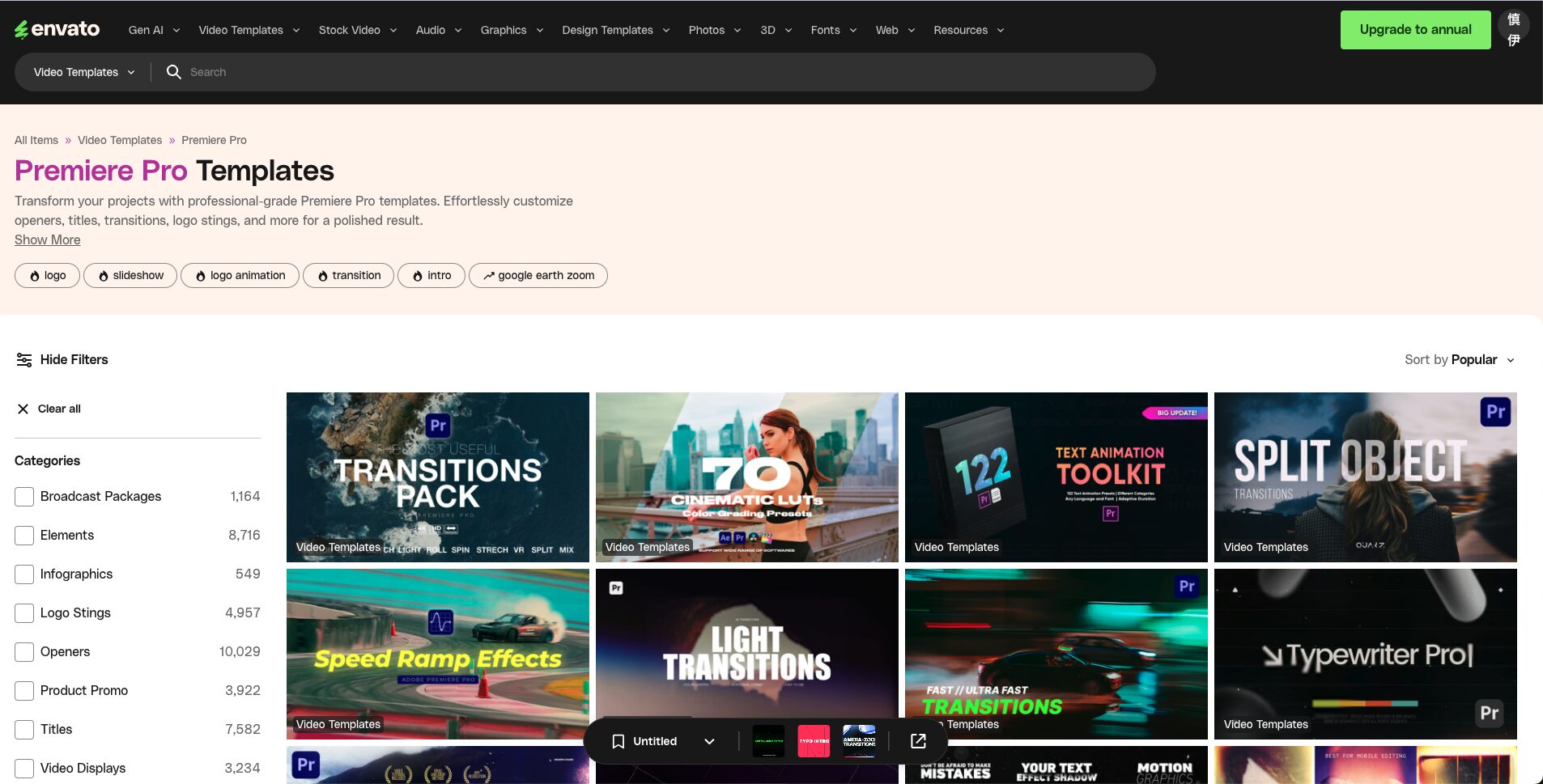
Task: Expand the Untitled collection chevron
Action: pyautogui.click(x=709, y=741)
